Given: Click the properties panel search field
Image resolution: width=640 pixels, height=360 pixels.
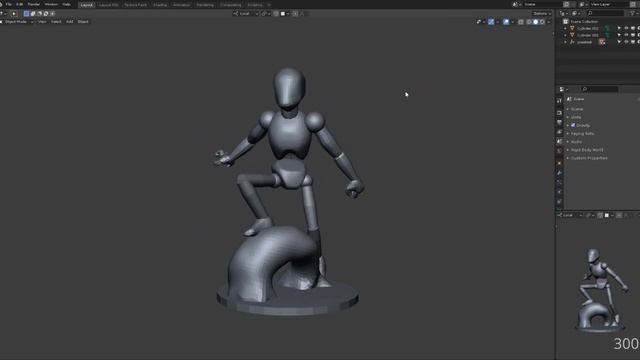Looking at the screenshot, I should (600, 89).
